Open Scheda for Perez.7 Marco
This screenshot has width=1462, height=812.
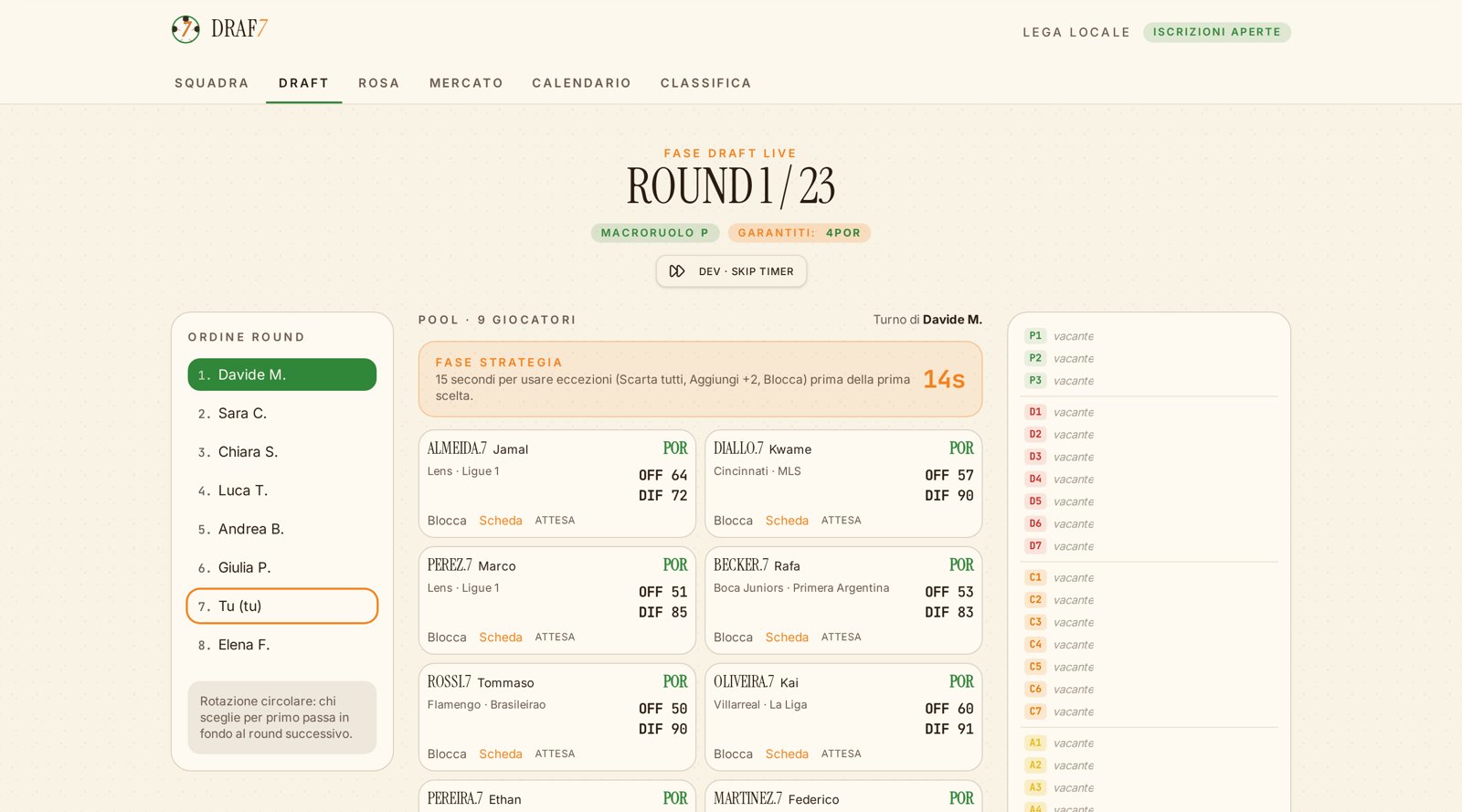click(501, 638)
